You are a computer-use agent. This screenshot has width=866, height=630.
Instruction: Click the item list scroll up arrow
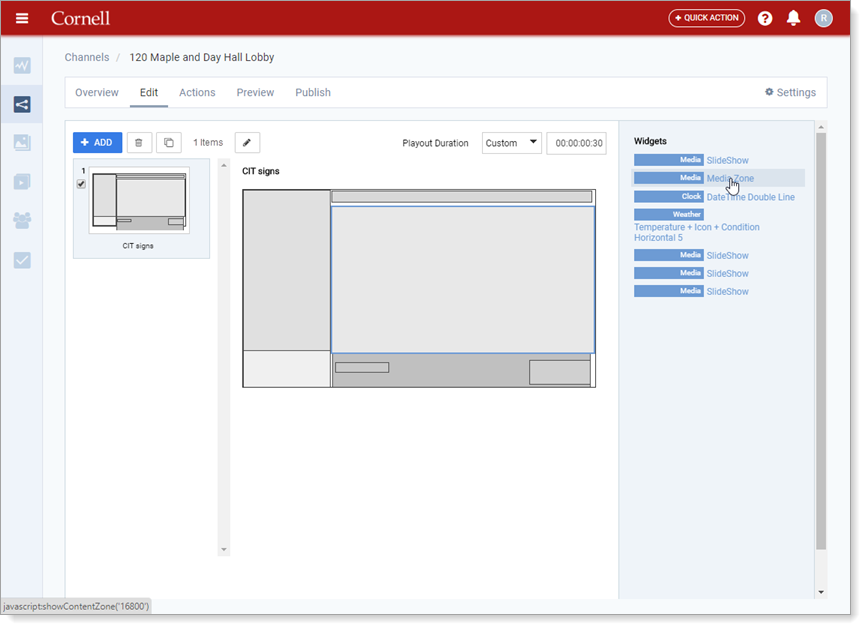coord(224,165)
